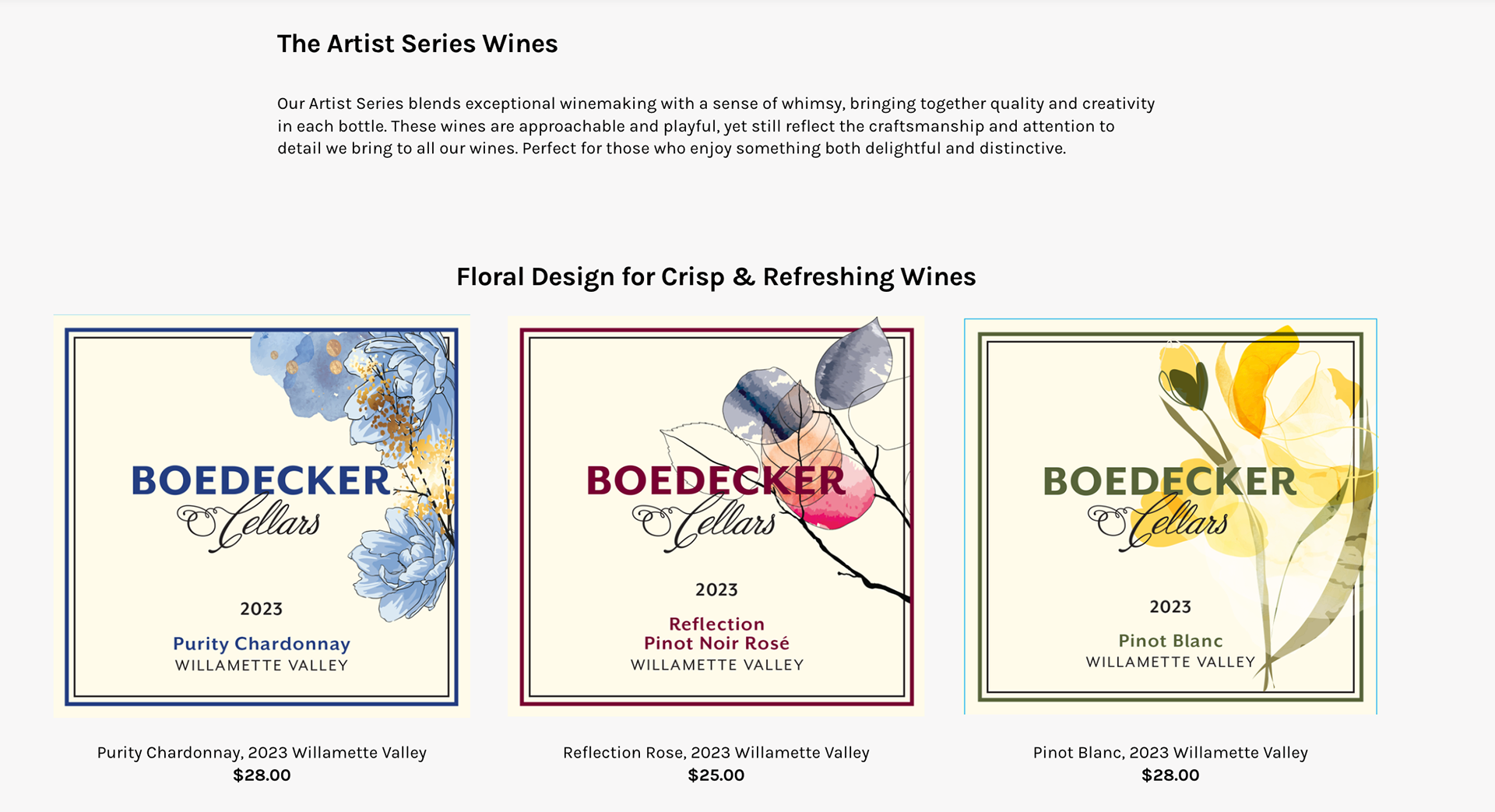Image resolution: width=1495 pixels, height=812 pixels.
Task: Click the Reflection Rose, 2023 Willamette Valley link
Action: [716, 753]
